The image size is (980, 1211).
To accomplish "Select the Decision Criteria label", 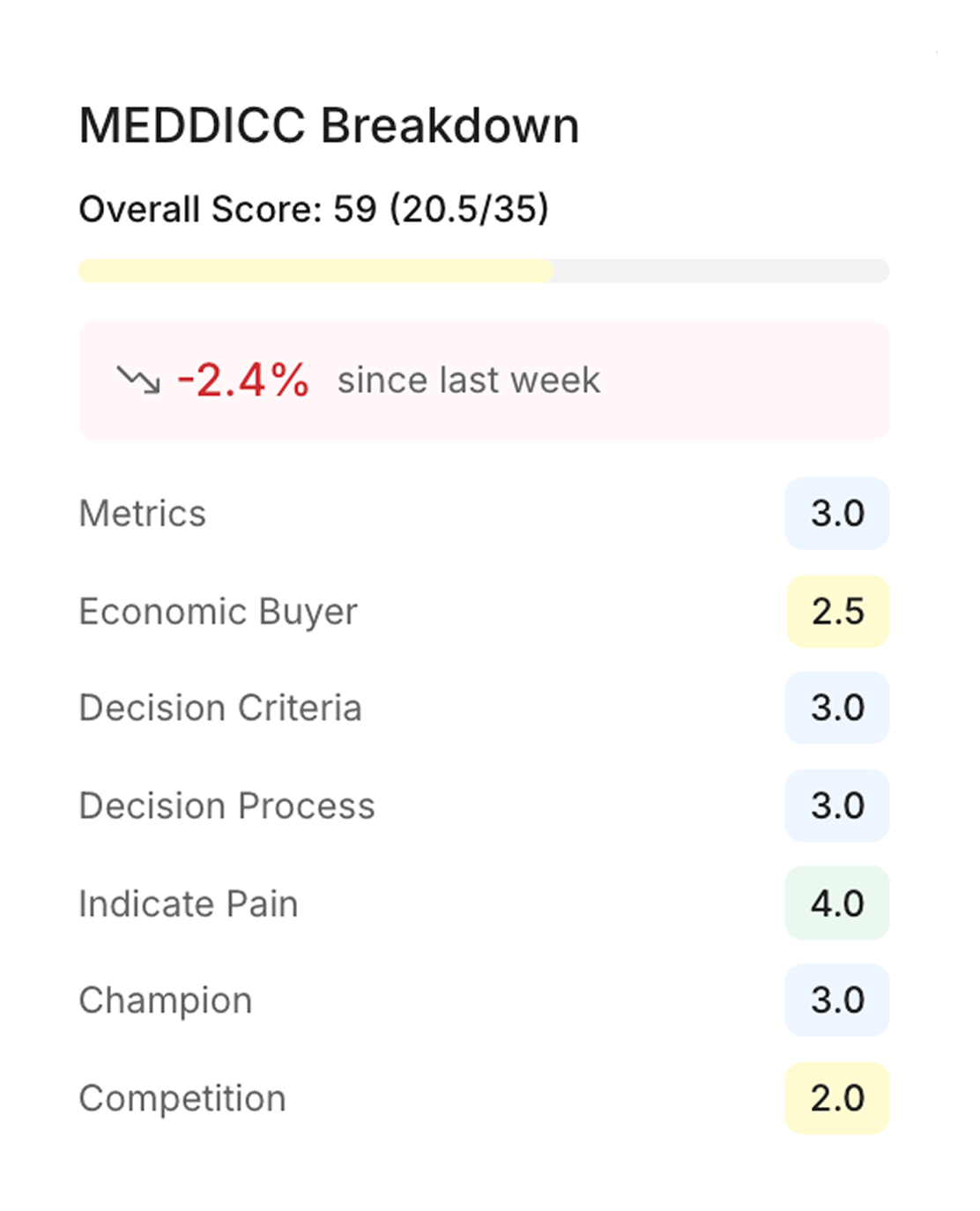I will coord(219,708).
